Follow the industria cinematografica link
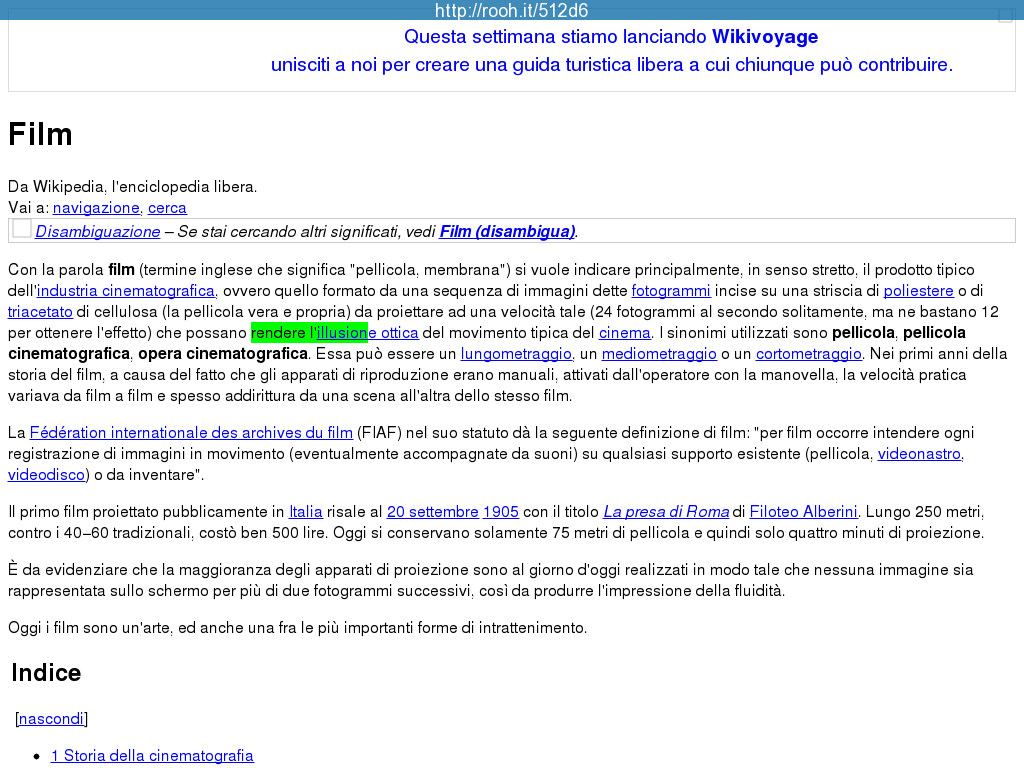1024x768 pixels. pos(126,291)
